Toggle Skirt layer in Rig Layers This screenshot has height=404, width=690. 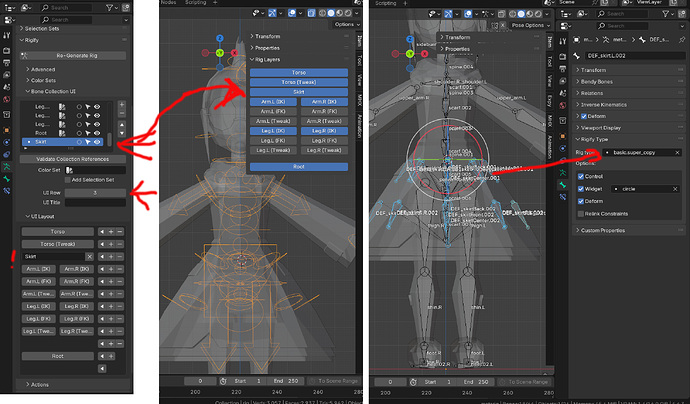point(299,92)
